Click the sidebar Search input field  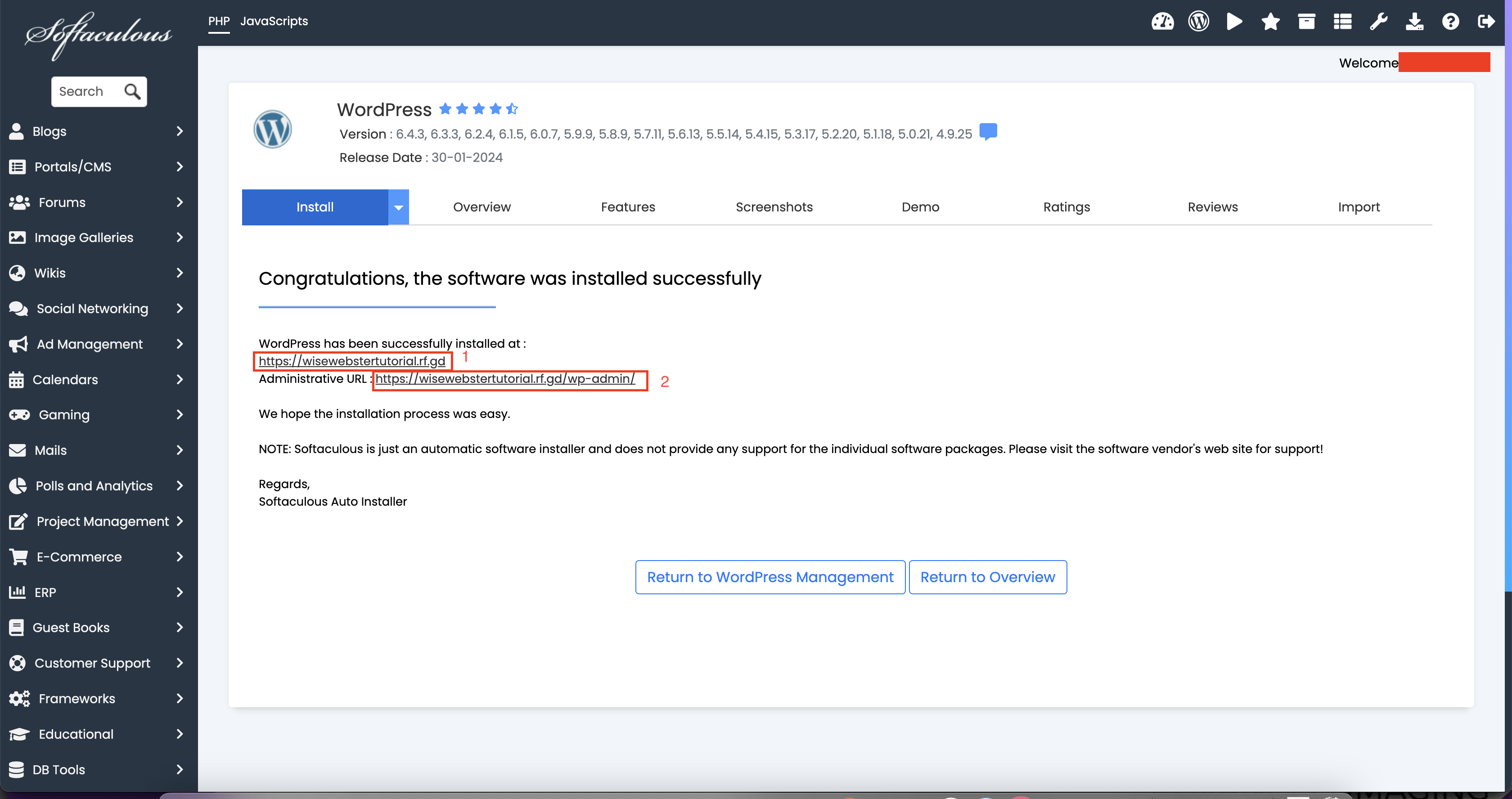click(88, 91)
